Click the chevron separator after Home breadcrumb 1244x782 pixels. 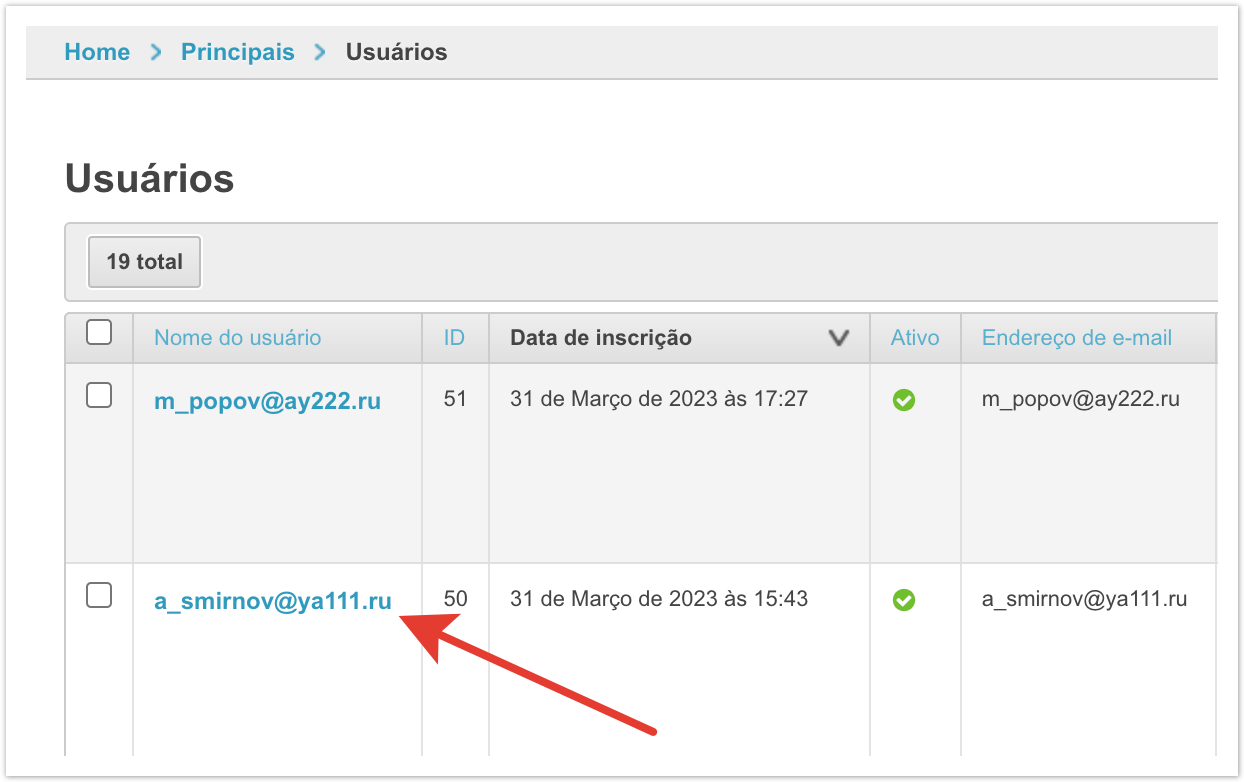(156, 52)
